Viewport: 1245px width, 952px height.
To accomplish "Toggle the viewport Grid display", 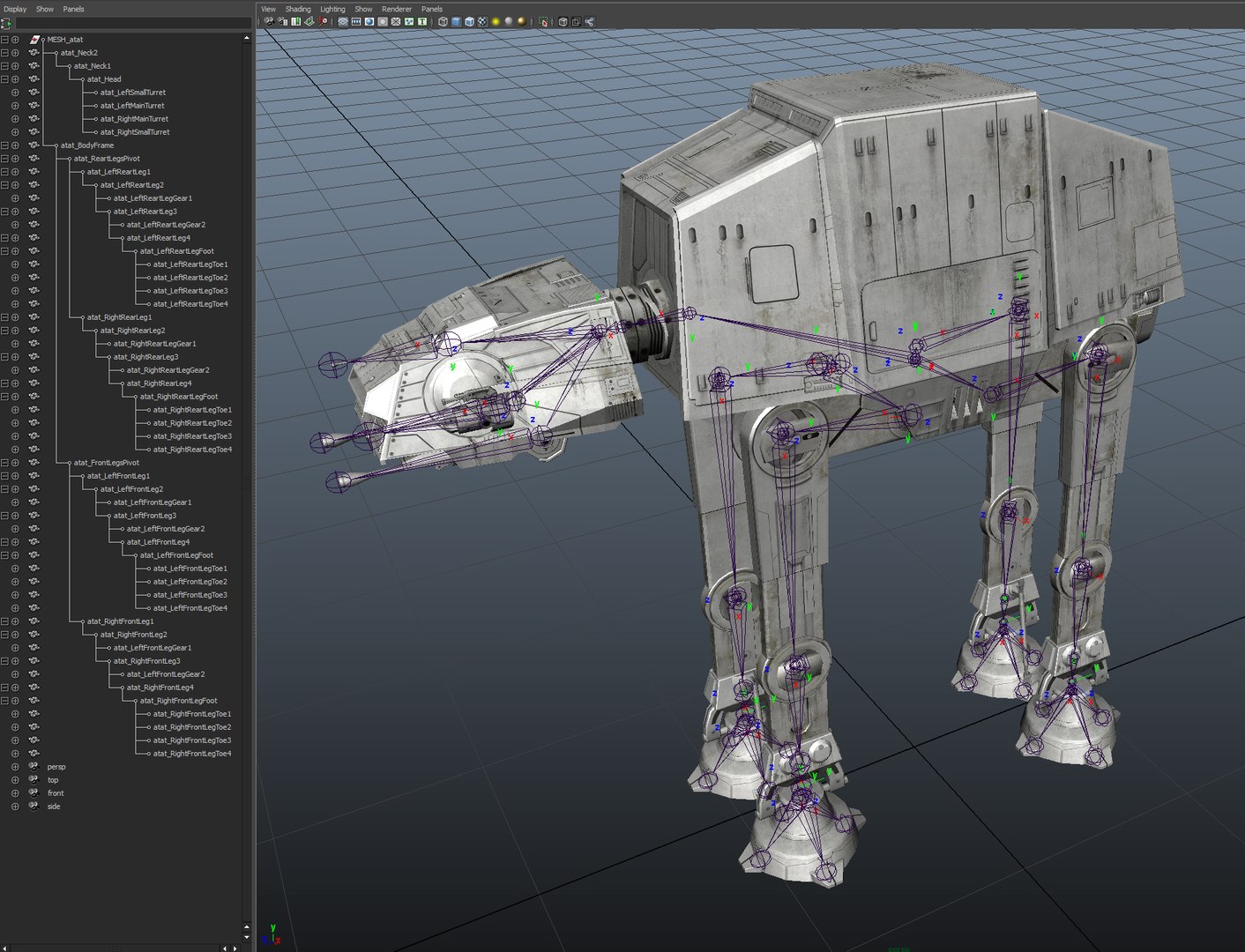I will [343, 21].
